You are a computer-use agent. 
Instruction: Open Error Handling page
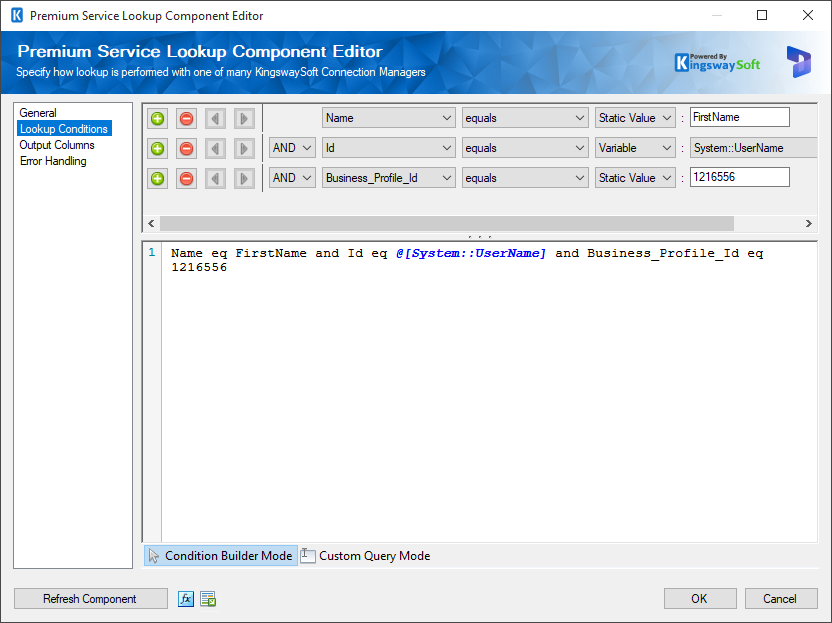coord(53,161)
